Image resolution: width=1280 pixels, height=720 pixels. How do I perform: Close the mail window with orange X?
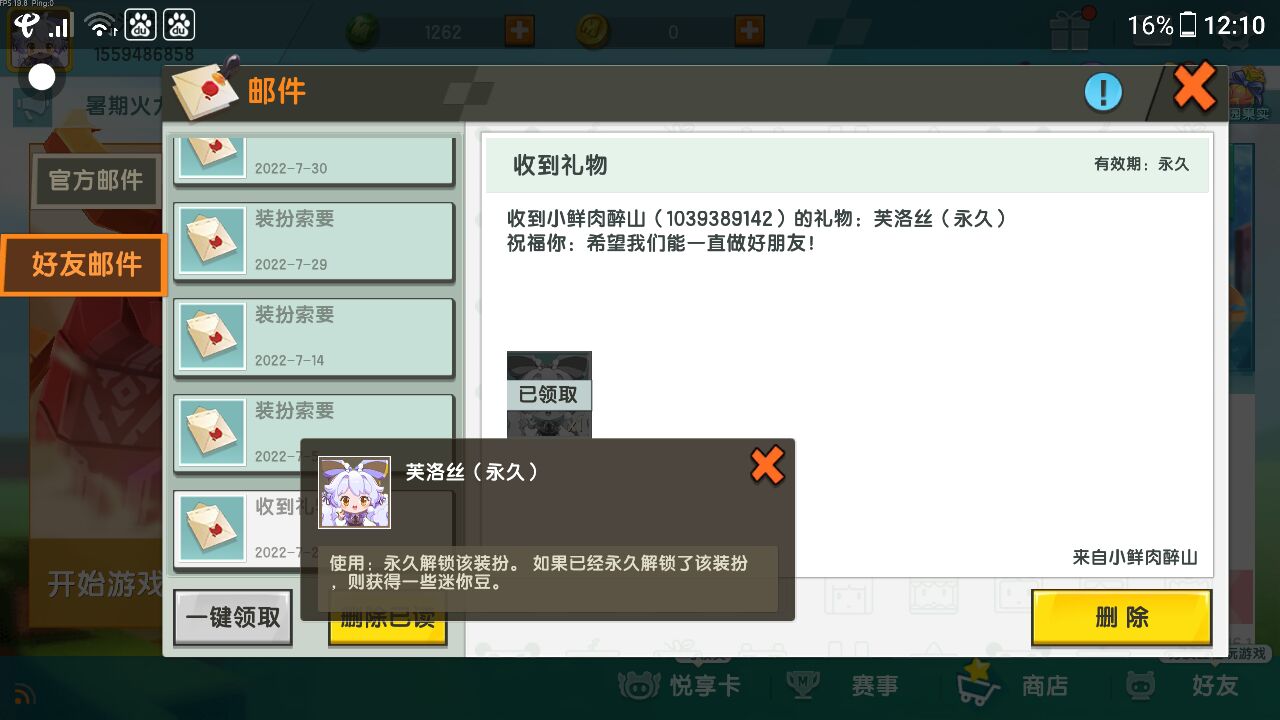coord(1194,87)
